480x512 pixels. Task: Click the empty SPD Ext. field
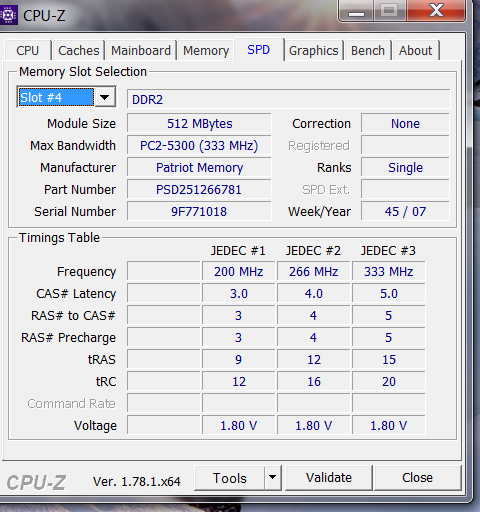coord(405,190)
